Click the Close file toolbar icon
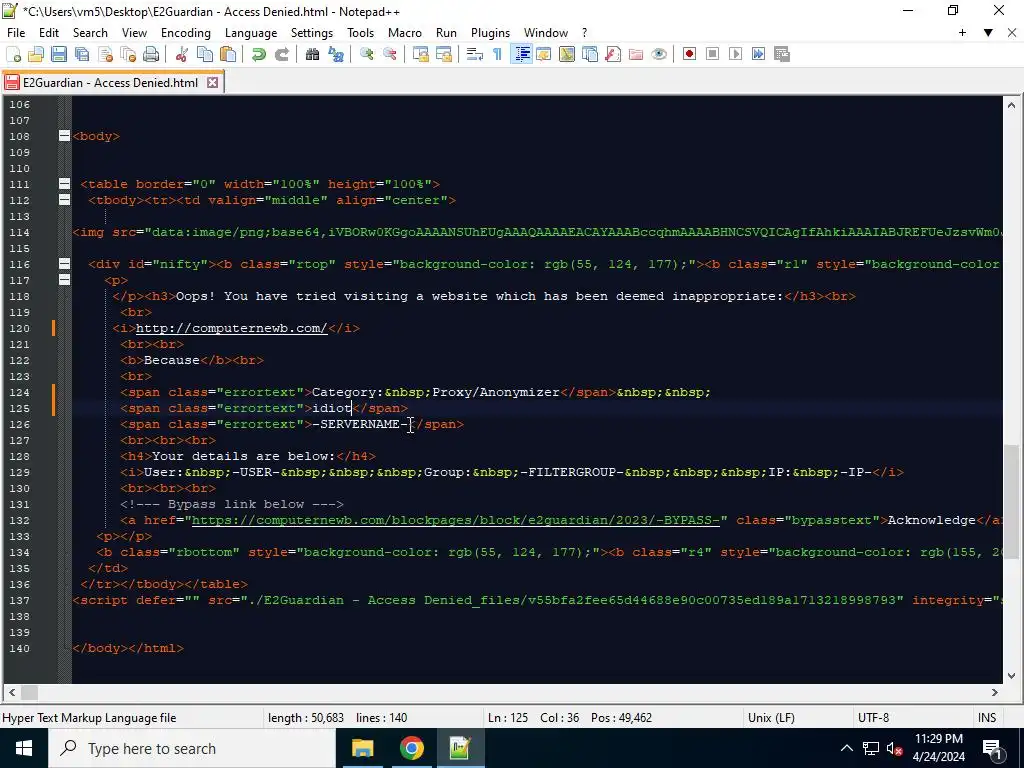Viewport: 1024px width, 768px height. (105, 54)
